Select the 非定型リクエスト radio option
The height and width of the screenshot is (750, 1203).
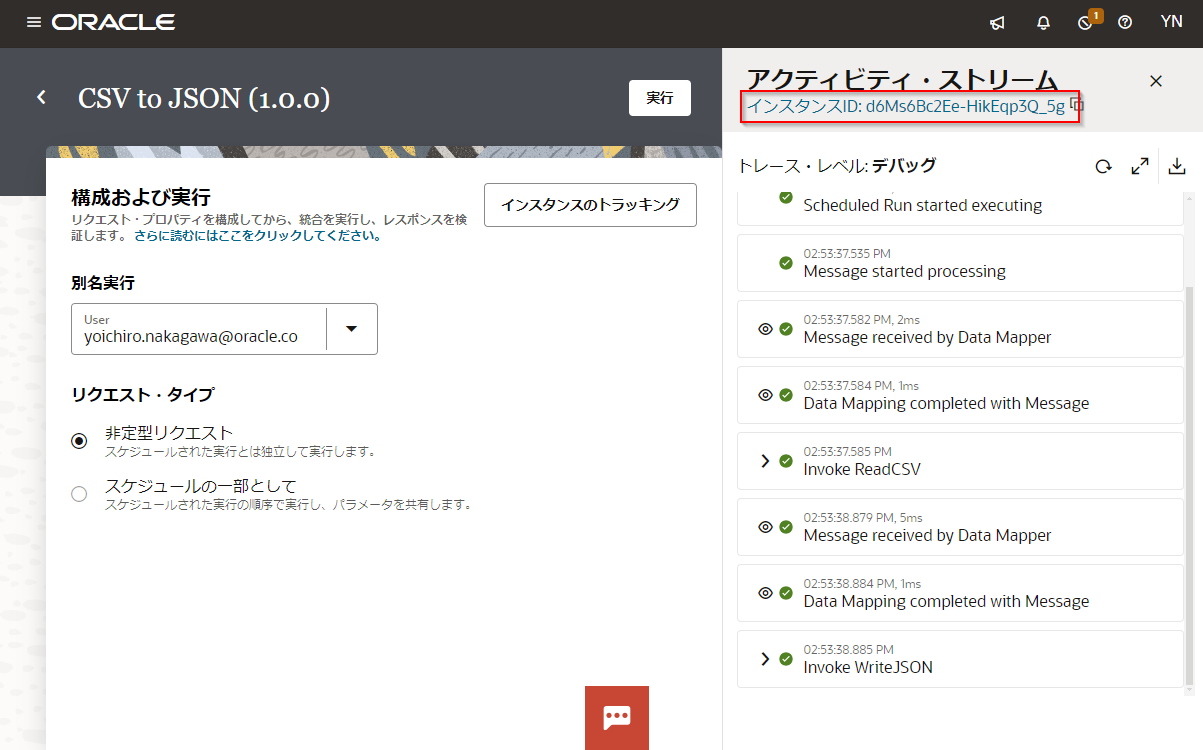click(79, 441)
